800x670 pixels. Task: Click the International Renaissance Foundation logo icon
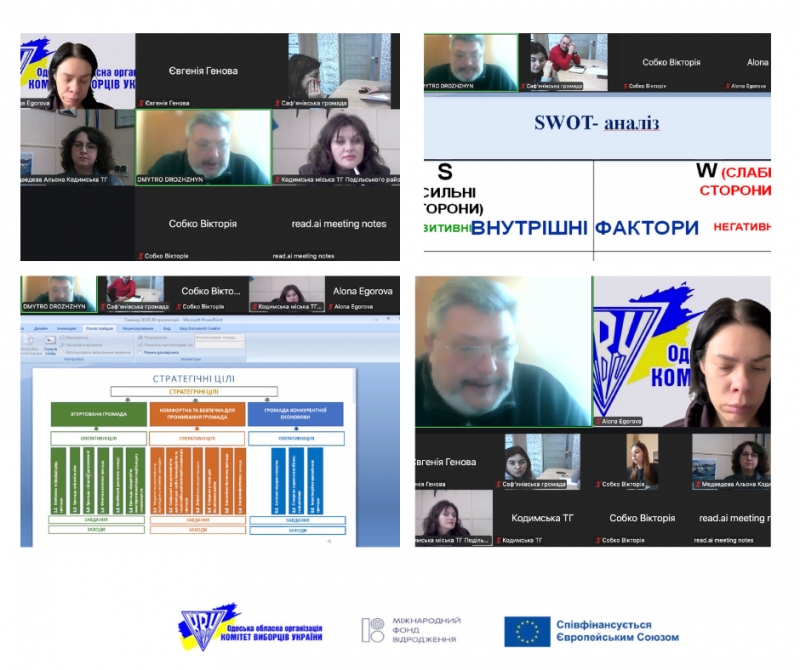coord(372,630)
